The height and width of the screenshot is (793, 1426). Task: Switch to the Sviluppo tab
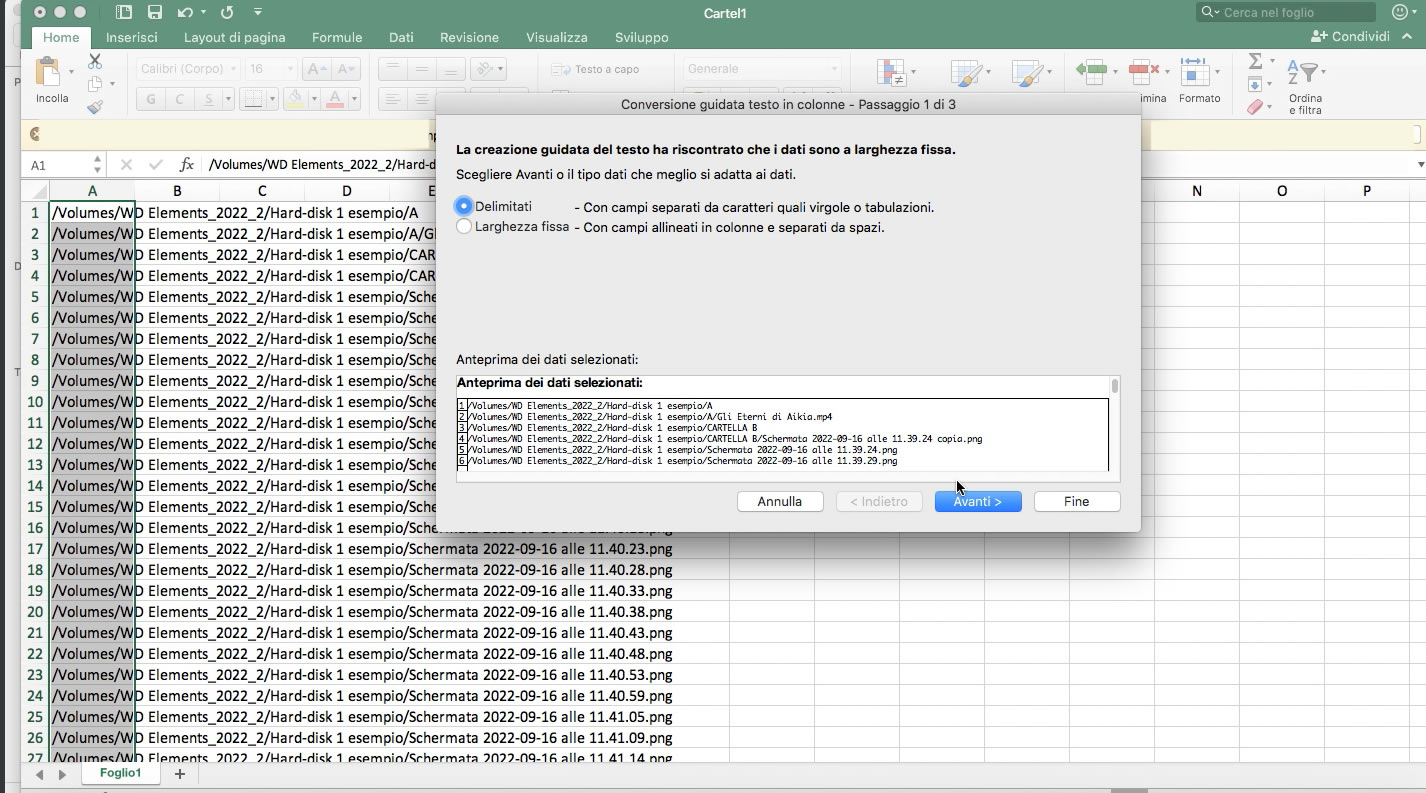(642, 37)
